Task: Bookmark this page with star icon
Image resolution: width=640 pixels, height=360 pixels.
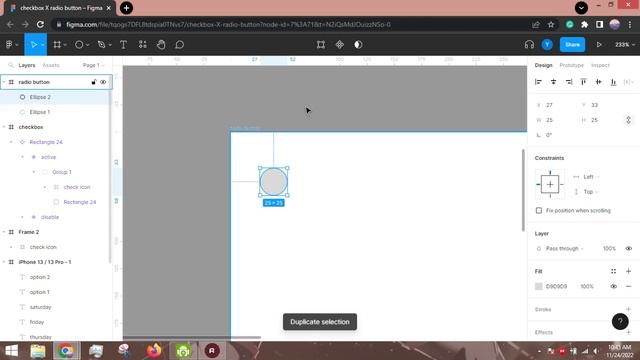Action: click(x=551, y=24)
